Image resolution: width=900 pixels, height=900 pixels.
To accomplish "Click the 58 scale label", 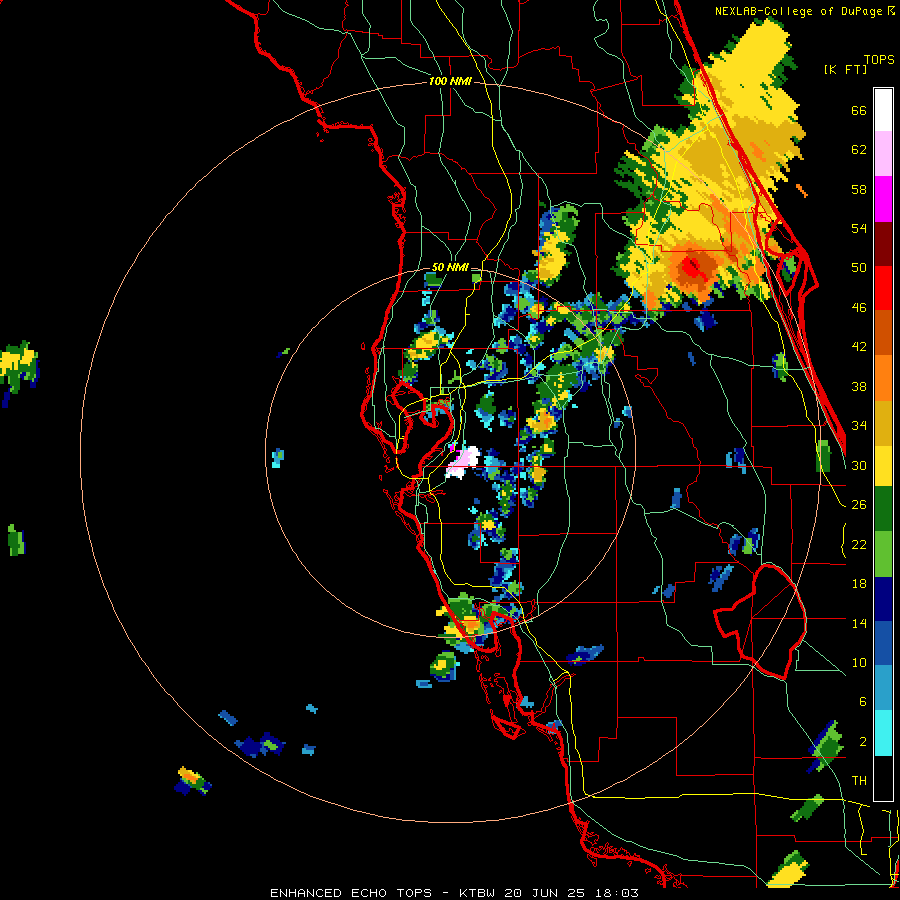I will tap(859, 189).
